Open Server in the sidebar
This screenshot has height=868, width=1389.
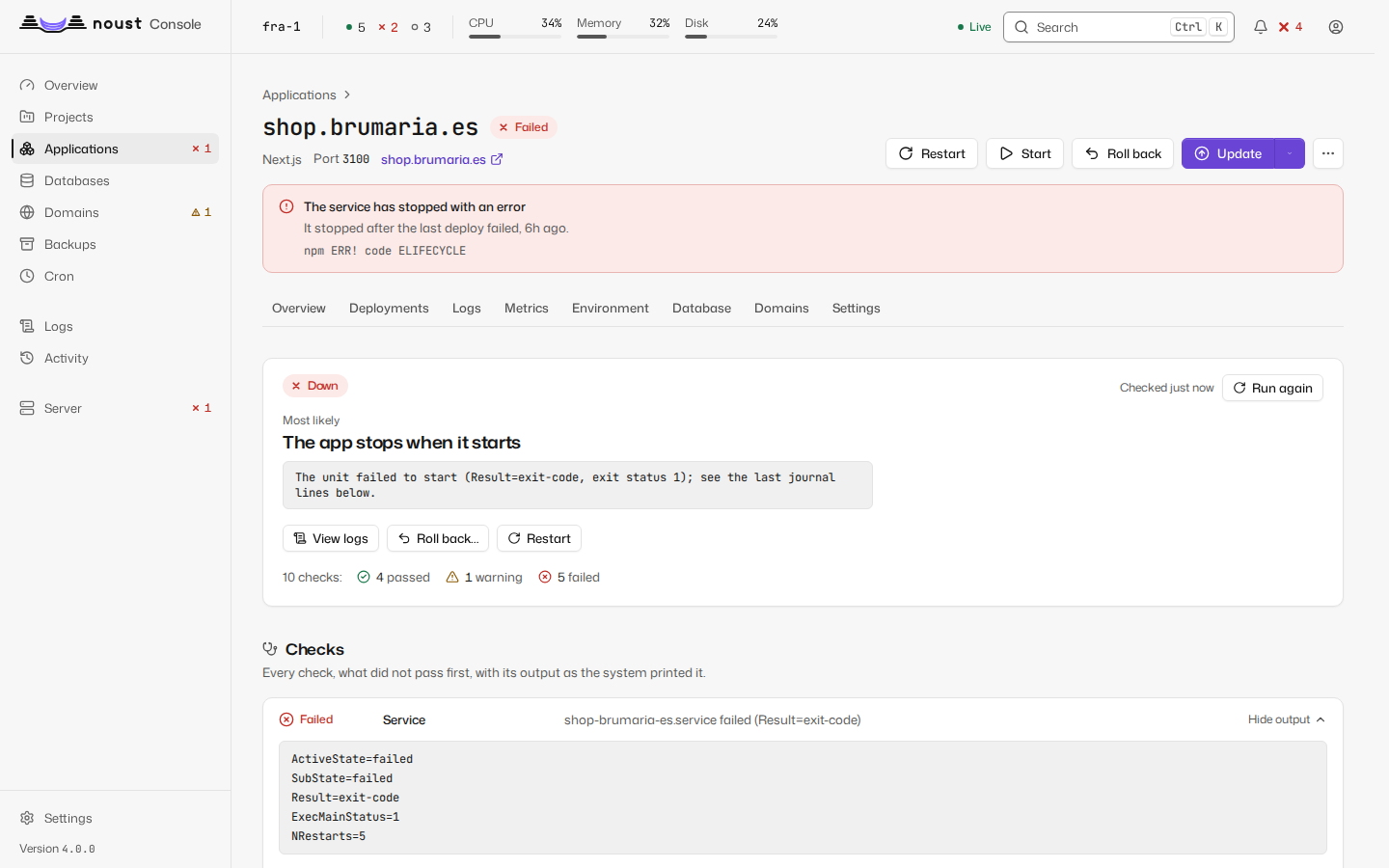point(115,408)
